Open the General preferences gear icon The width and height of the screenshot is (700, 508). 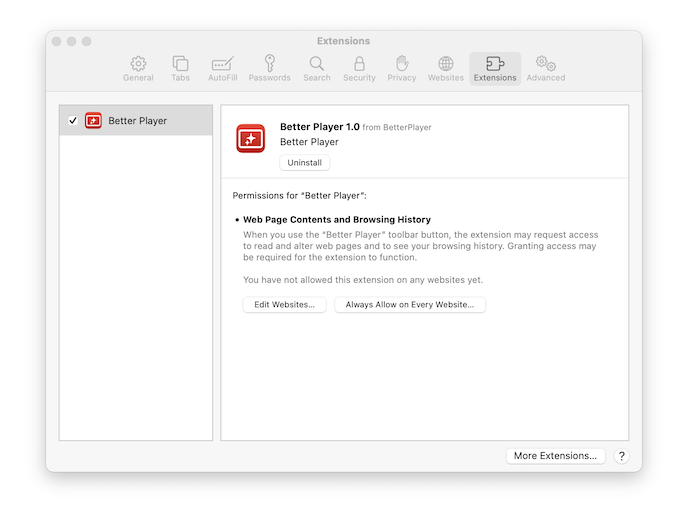tap(138, 63)
